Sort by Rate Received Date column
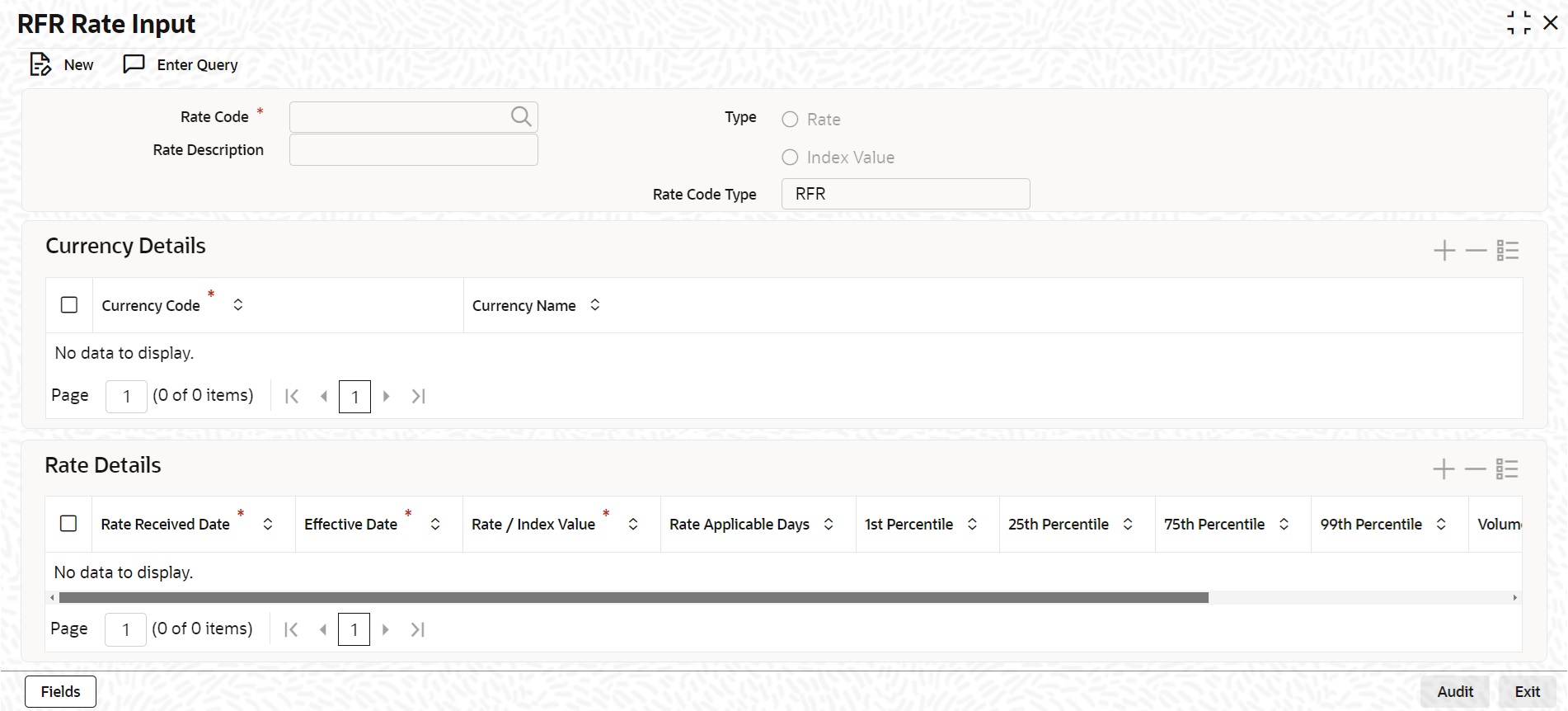This screenshot has width=1568, height=711. click(x=268, y=524)
